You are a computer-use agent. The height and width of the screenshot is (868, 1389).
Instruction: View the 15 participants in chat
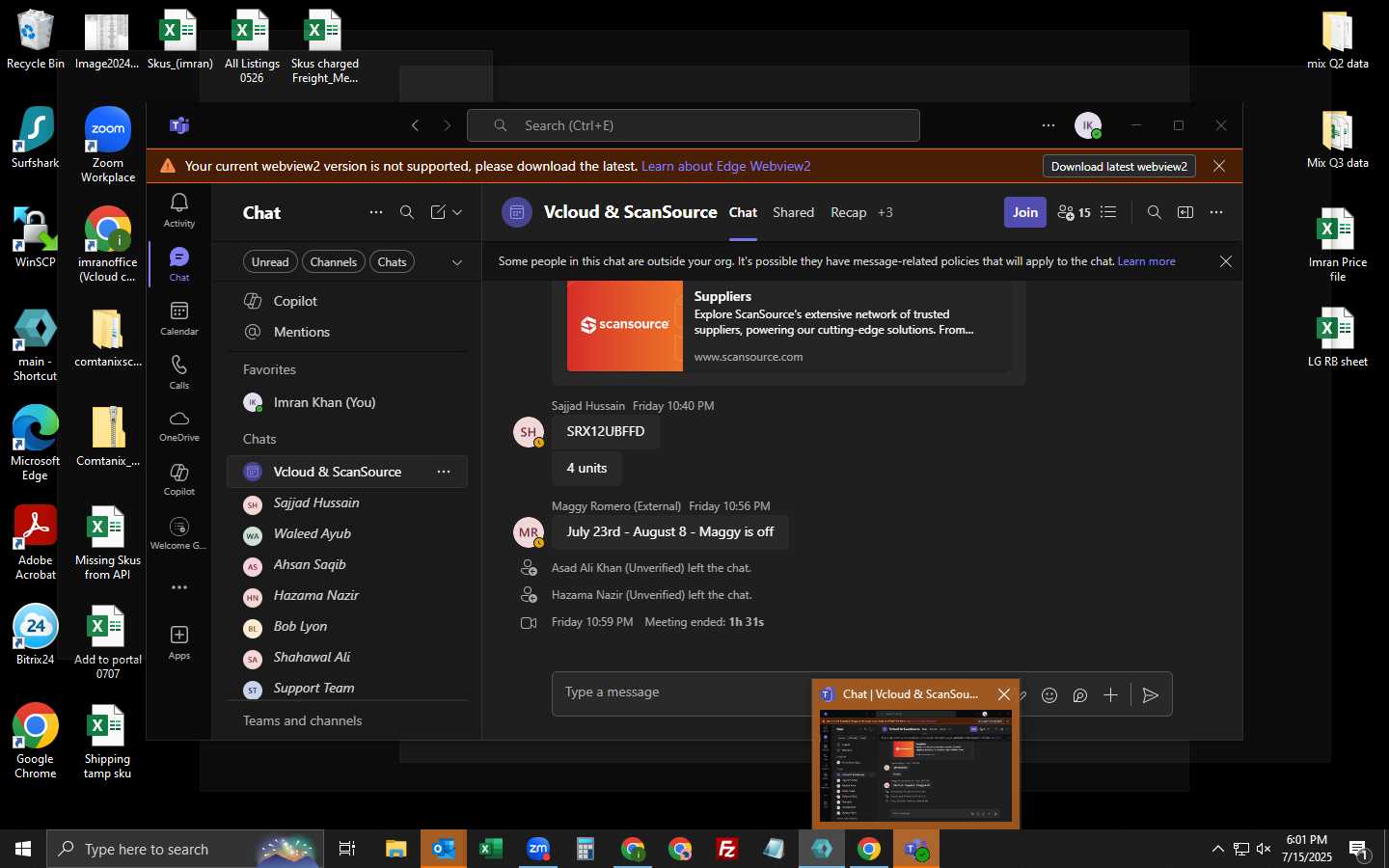click(1074, 212)
